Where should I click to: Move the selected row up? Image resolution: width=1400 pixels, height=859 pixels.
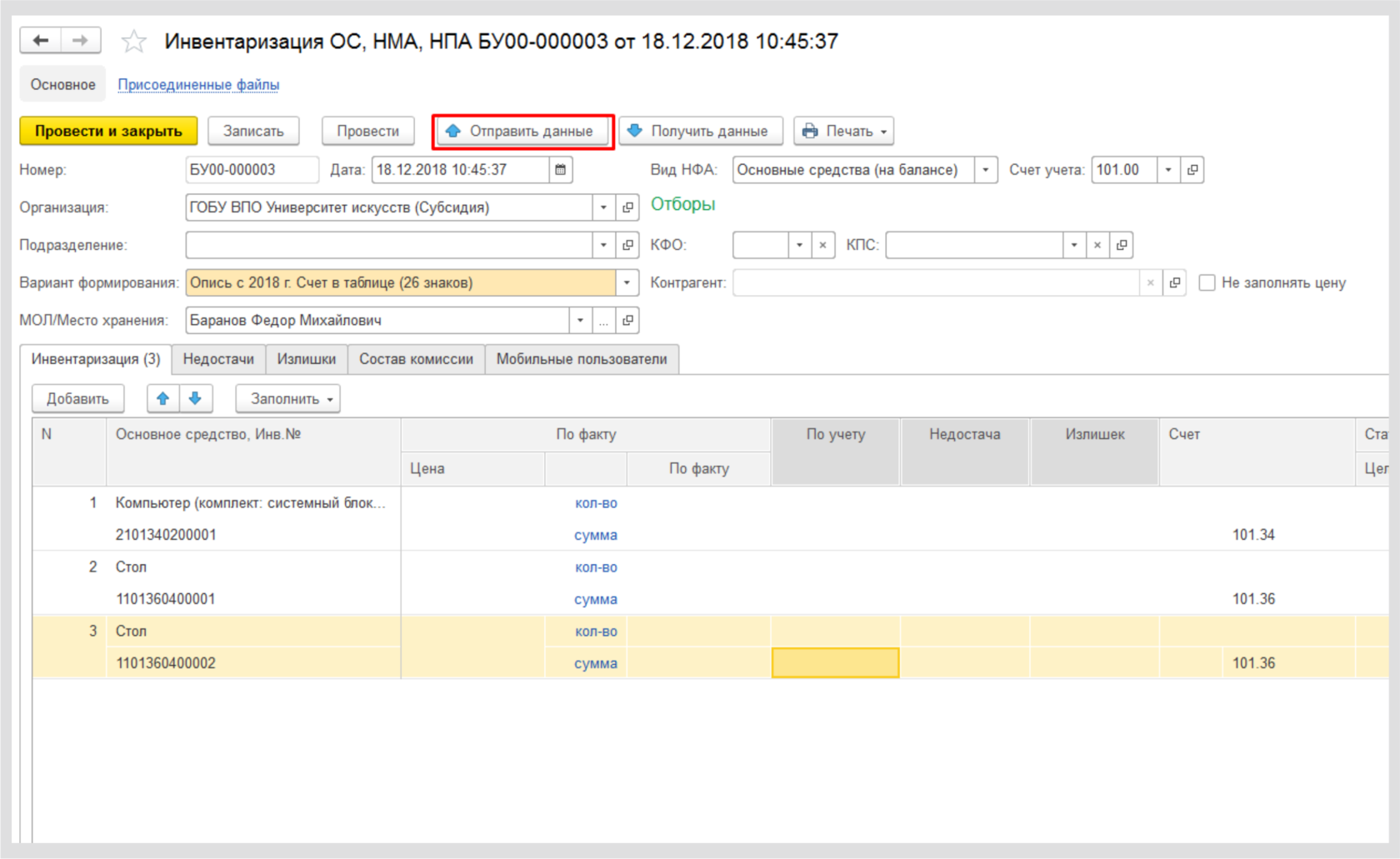click(163, 398)
